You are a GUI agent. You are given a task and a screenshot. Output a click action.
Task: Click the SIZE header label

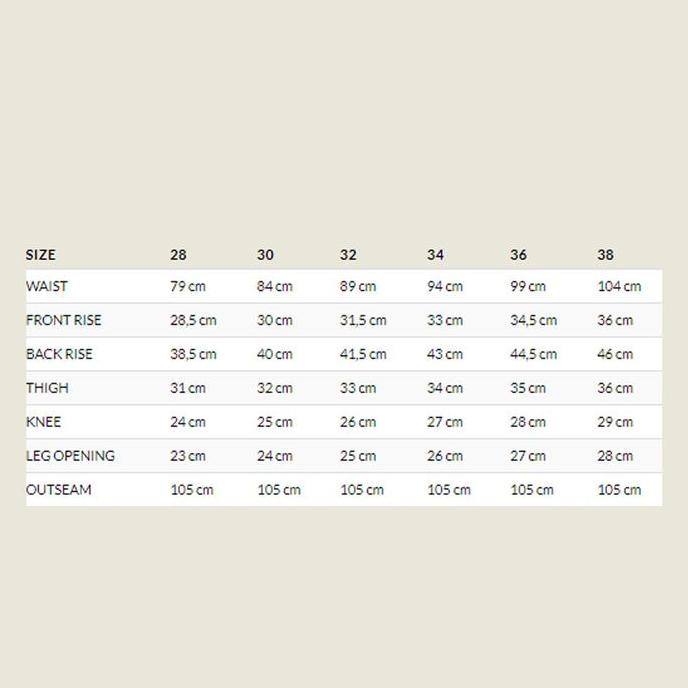[x=41, y=255]
